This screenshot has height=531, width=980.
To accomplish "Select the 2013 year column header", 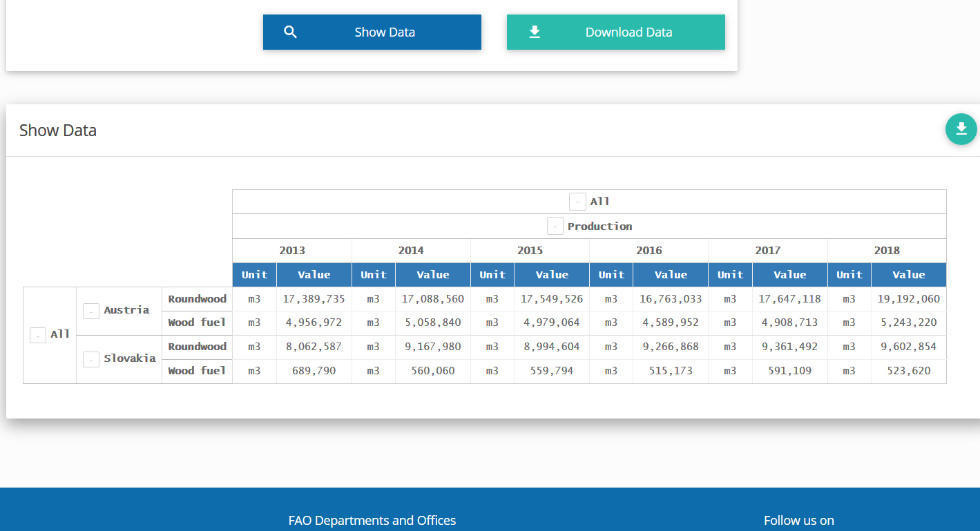I will click(x=292, y=250).
